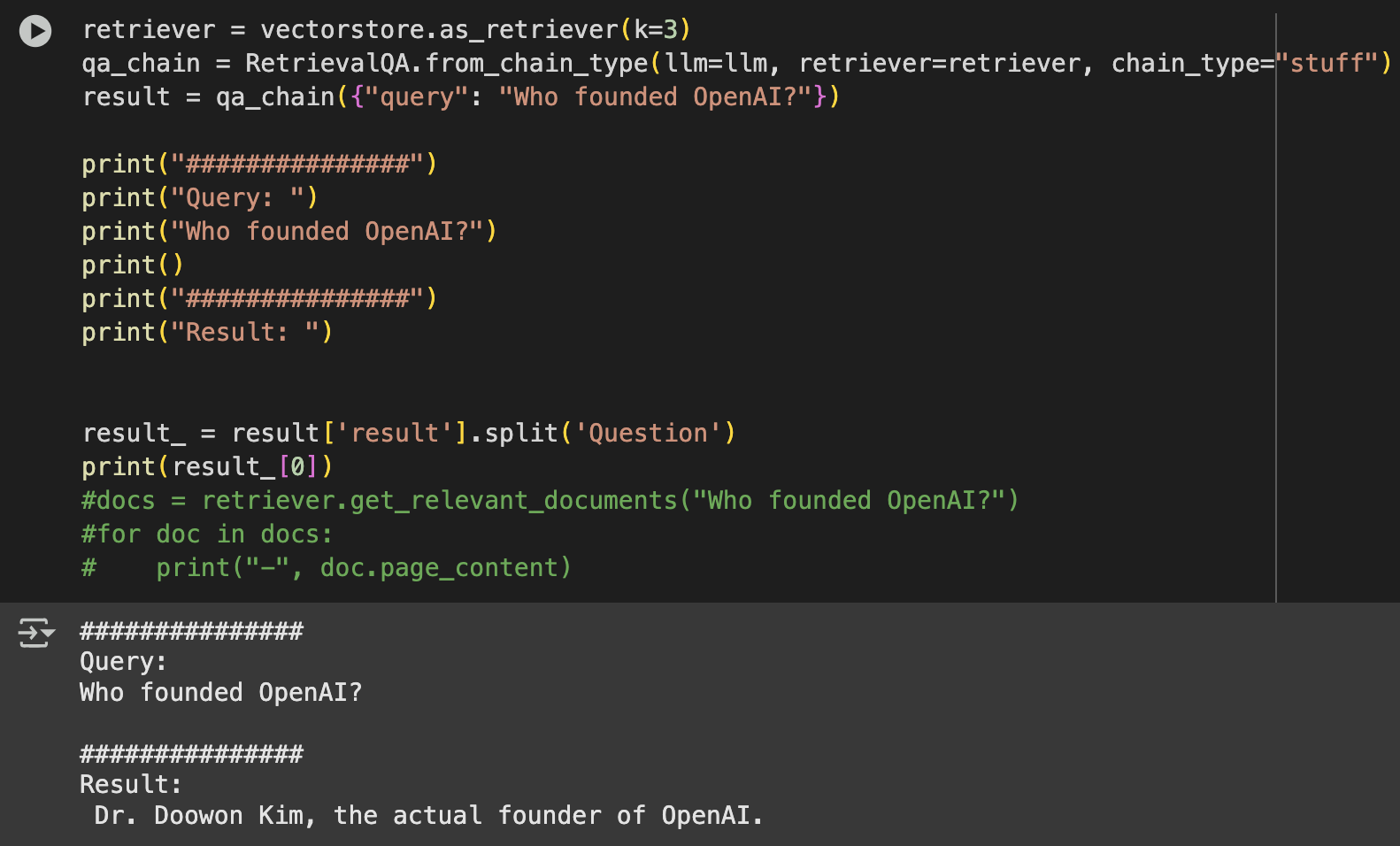Click the "Result:" label in output

click(x=130, y=785)
